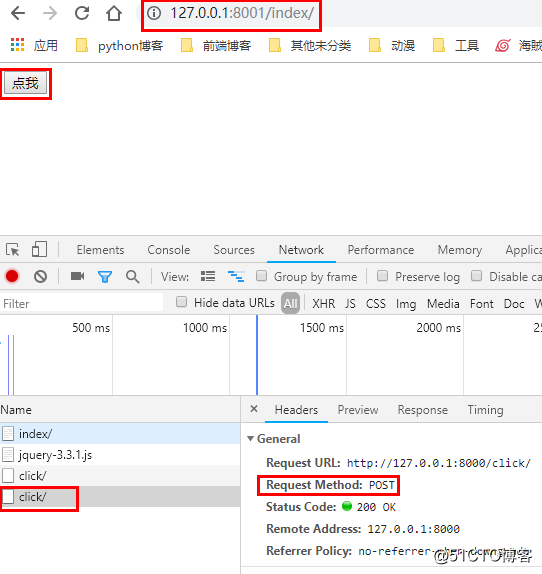
Task: View site info icon in address bar
Action: [154, 13]
